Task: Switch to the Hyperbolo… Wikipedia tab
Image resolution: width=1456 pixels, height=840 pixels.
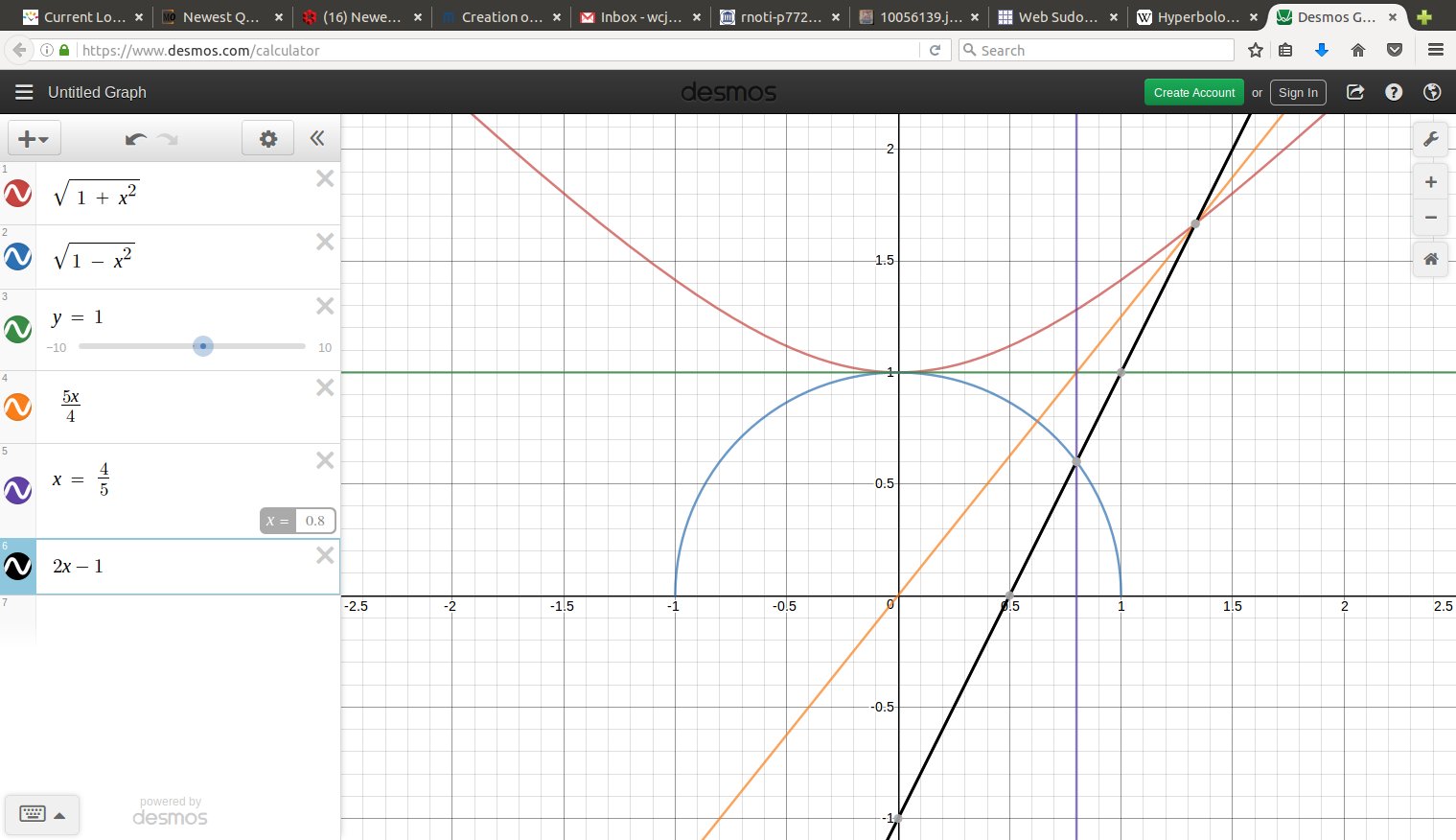Action: 1197,16
